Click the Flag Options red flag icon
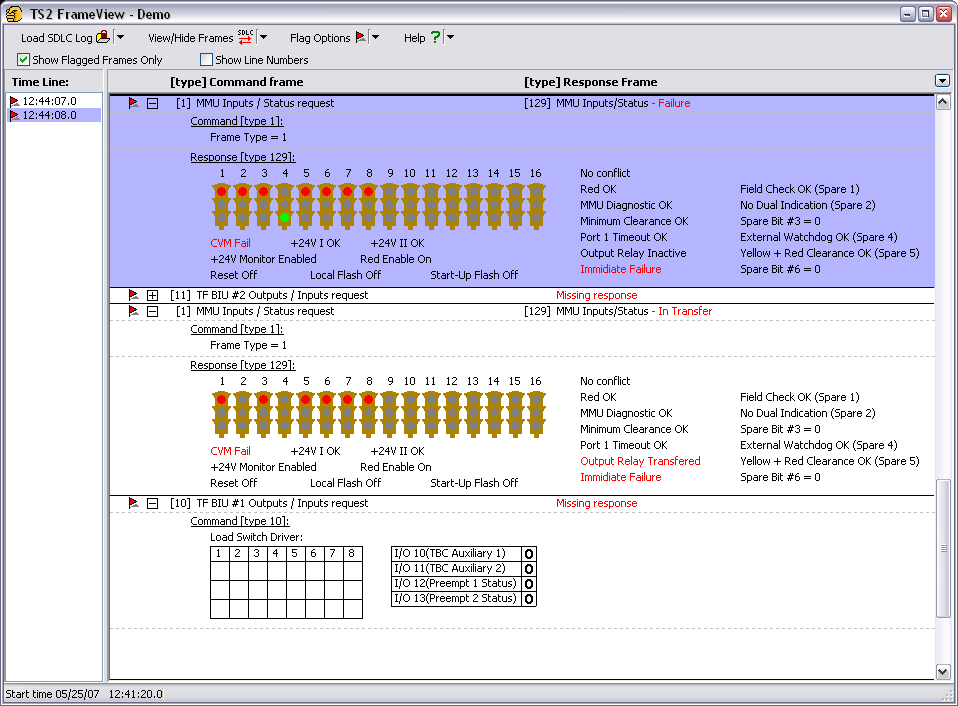Viewport: 958px width, 706px height. click(360, 38)
